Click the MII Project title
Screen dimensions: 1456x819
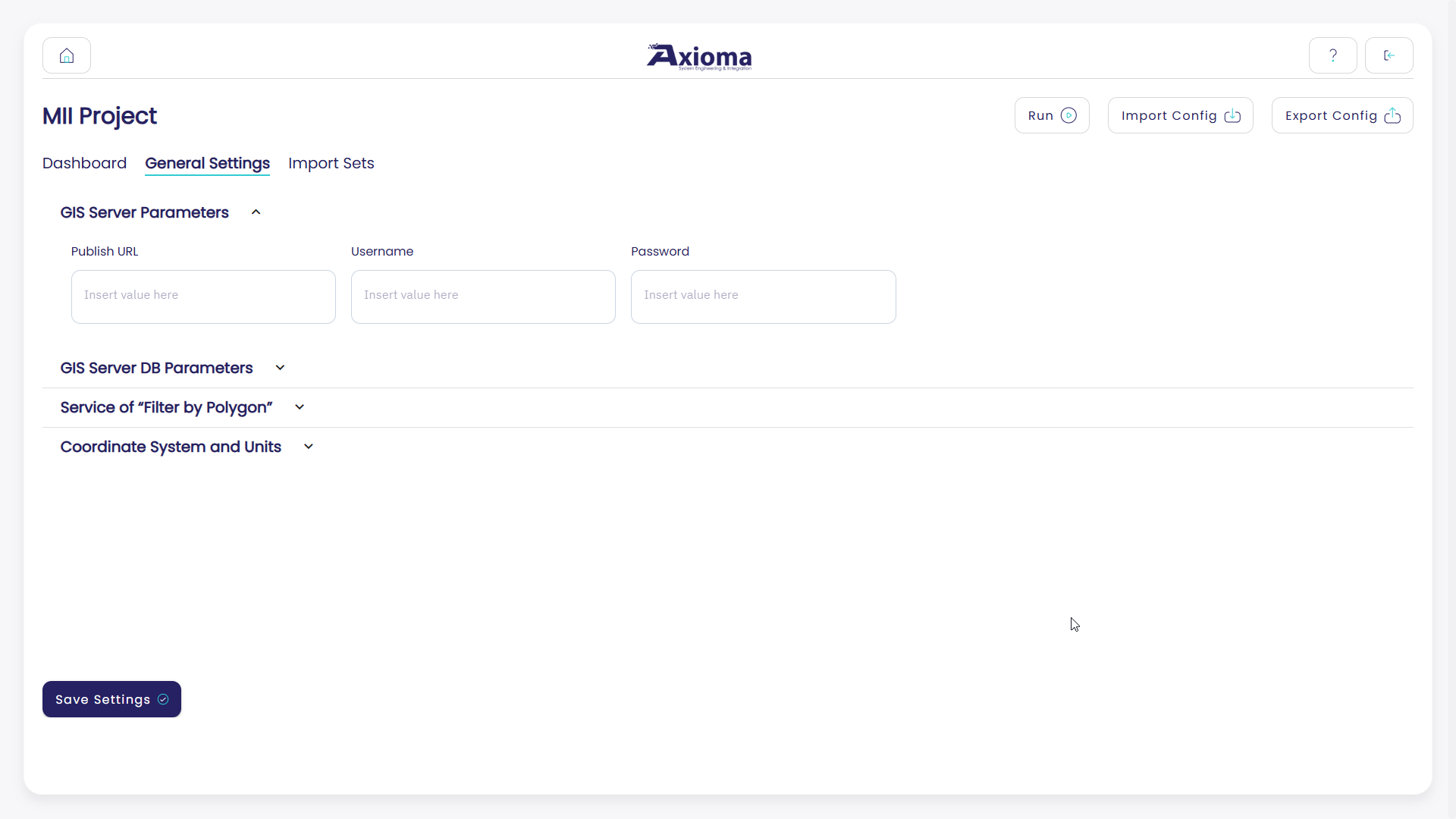pyautogui.click(x=99, y=116)
